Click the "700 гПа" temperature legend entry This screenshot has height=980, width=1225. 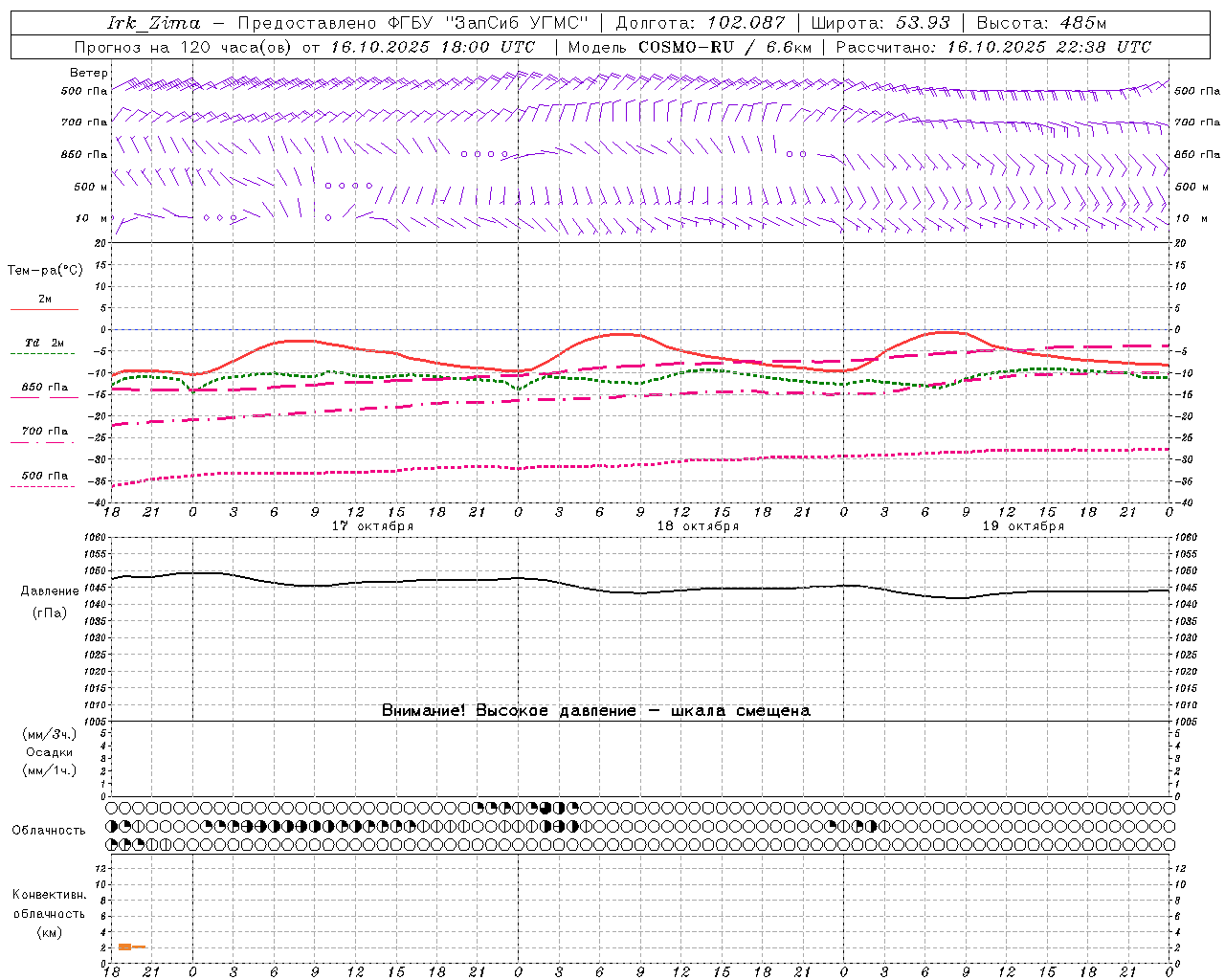click(x=45, y=432)
